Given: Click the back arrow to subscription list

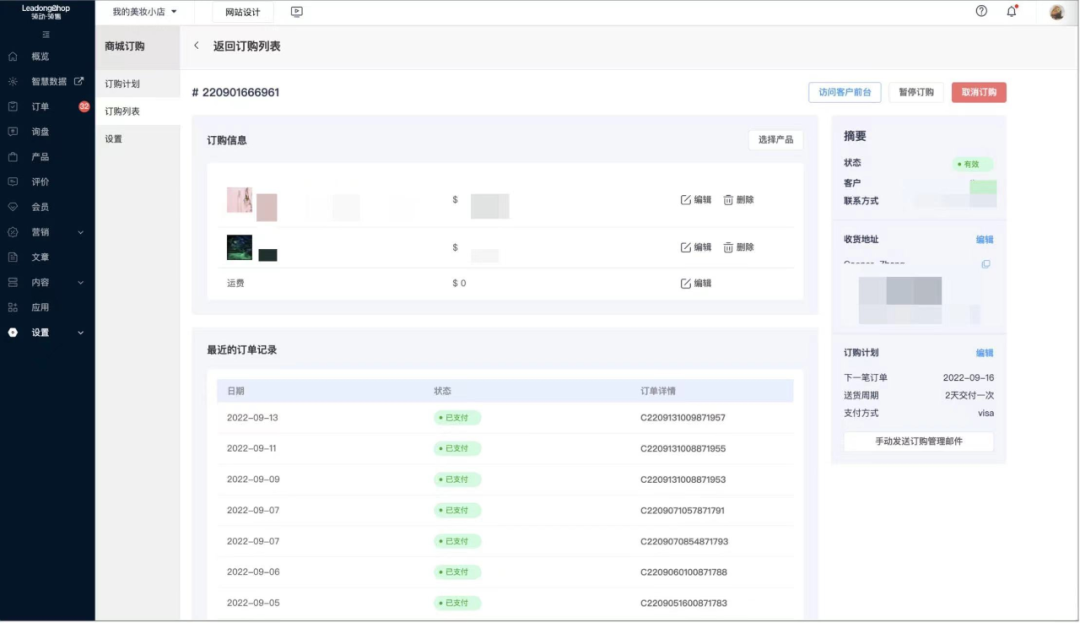Looking at the screenshot, I should point(196,46).
